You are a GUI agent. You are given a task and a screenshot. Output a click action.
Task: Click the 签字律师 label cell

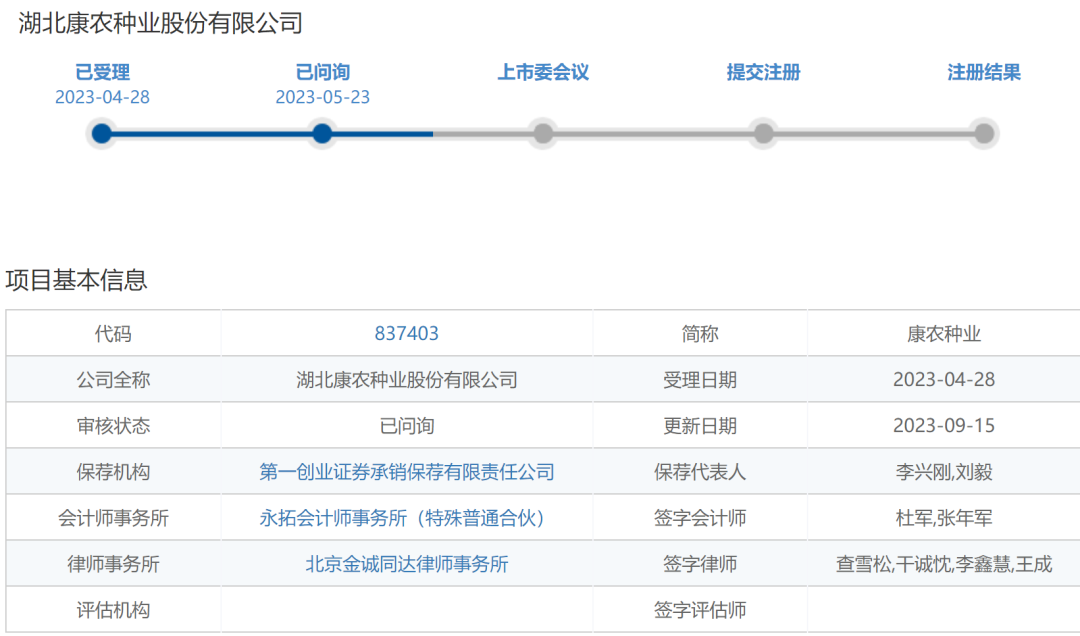pos(700,564)
